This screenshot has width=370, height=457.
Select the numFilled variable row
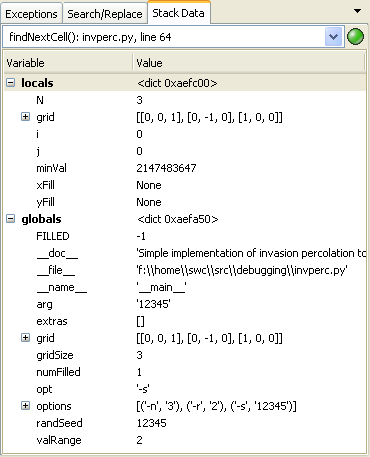coord(185,372)
